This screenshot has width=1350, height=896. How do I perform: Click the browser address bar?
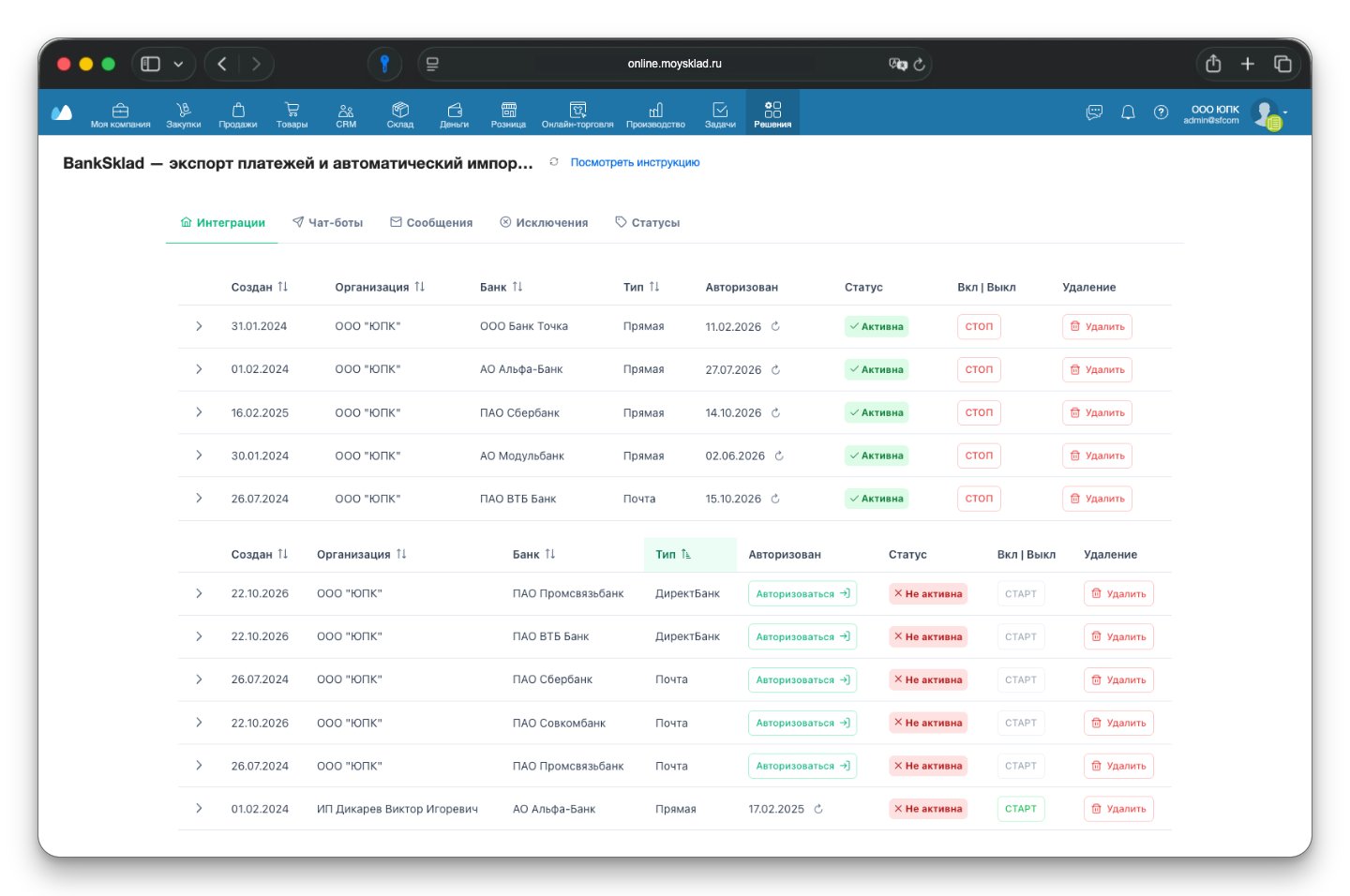[x=674, y=64]
